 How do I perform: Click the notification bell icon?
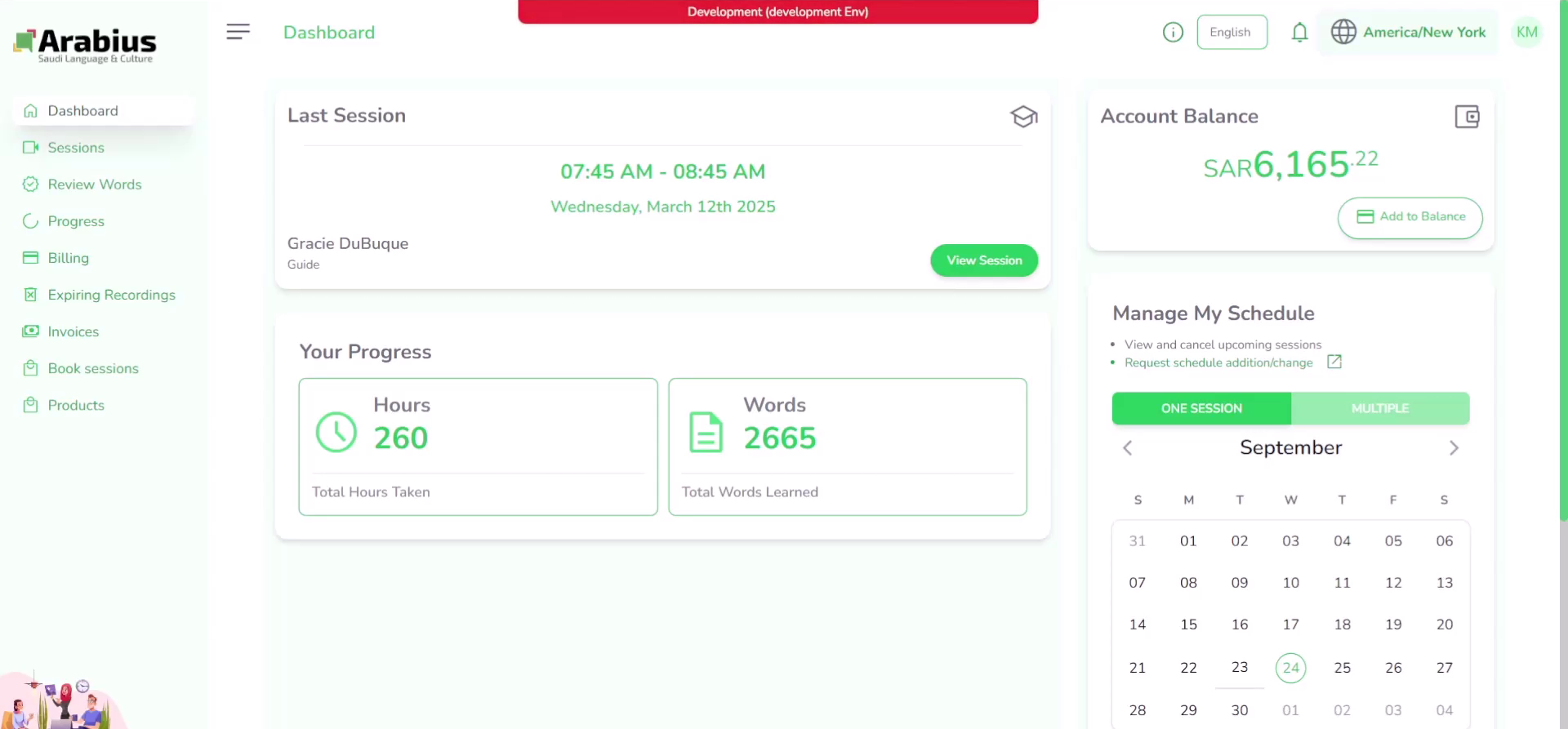tap(1299, 33)
